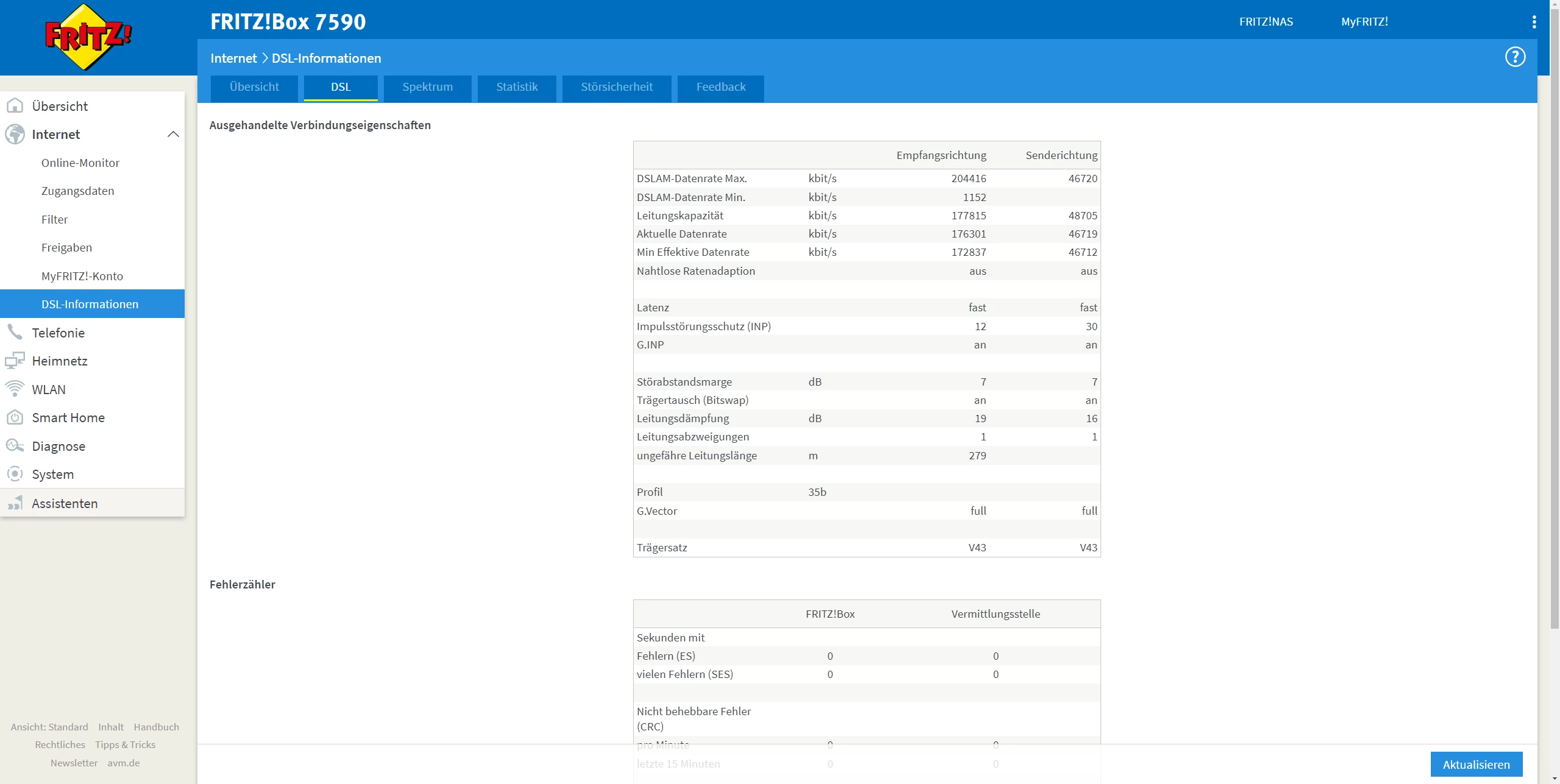Open the MyFRITZ! header link
Viewport: 1560px width, 784px height.
tap(1364, 22)
